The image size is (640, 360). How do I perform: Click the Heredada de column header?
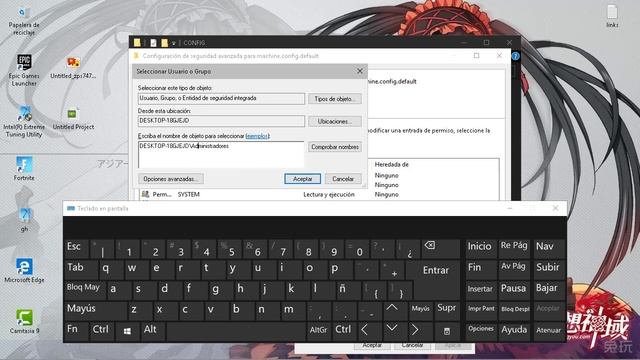pos(391,164)
